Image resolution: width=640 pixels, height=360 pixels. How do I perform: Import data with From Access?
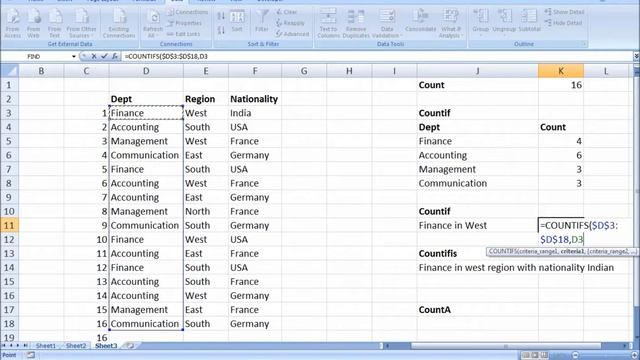click(12, 24)
